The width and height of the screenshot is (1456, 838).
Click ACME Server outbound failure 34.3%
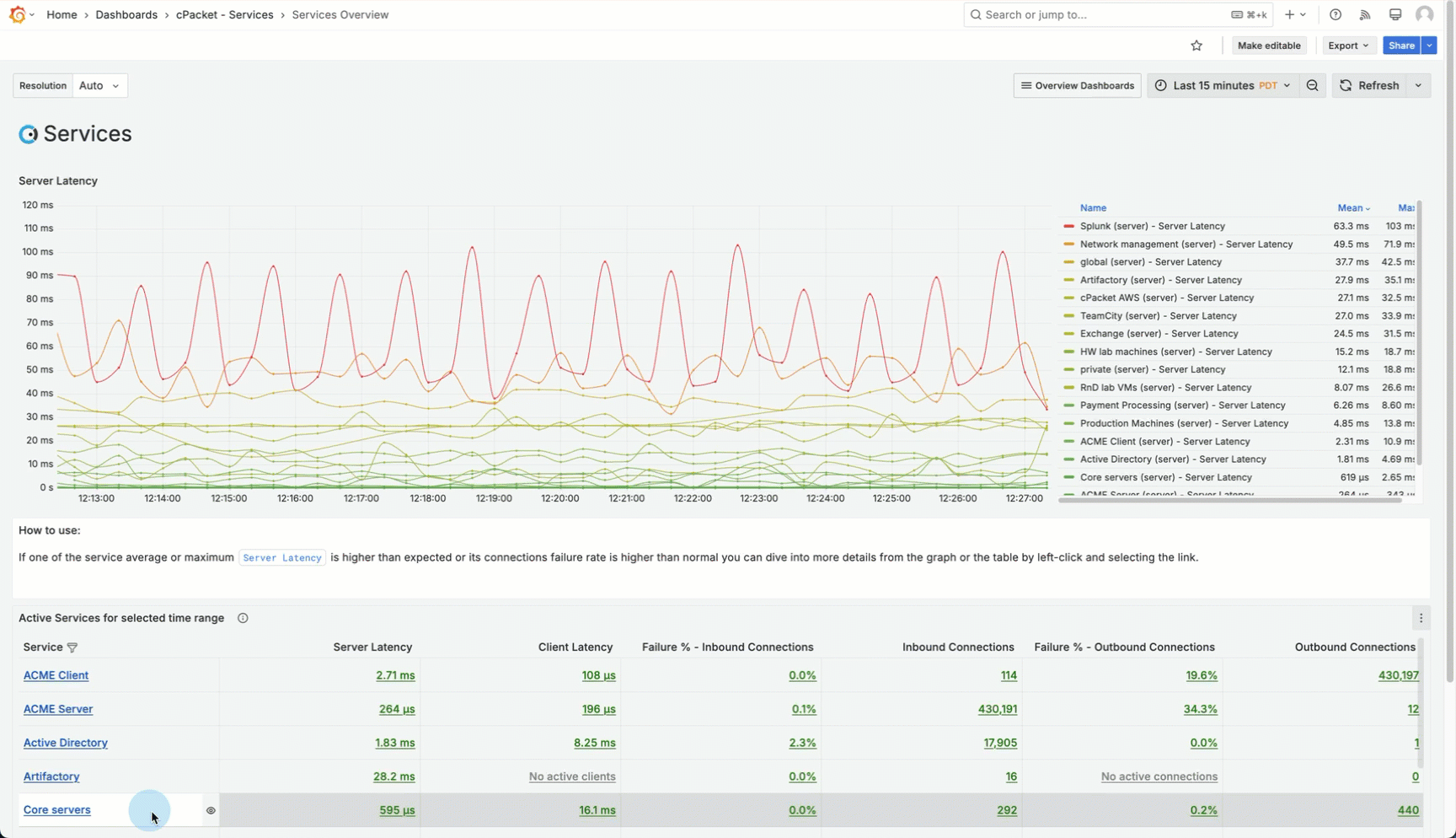[x=1201, y=709]
